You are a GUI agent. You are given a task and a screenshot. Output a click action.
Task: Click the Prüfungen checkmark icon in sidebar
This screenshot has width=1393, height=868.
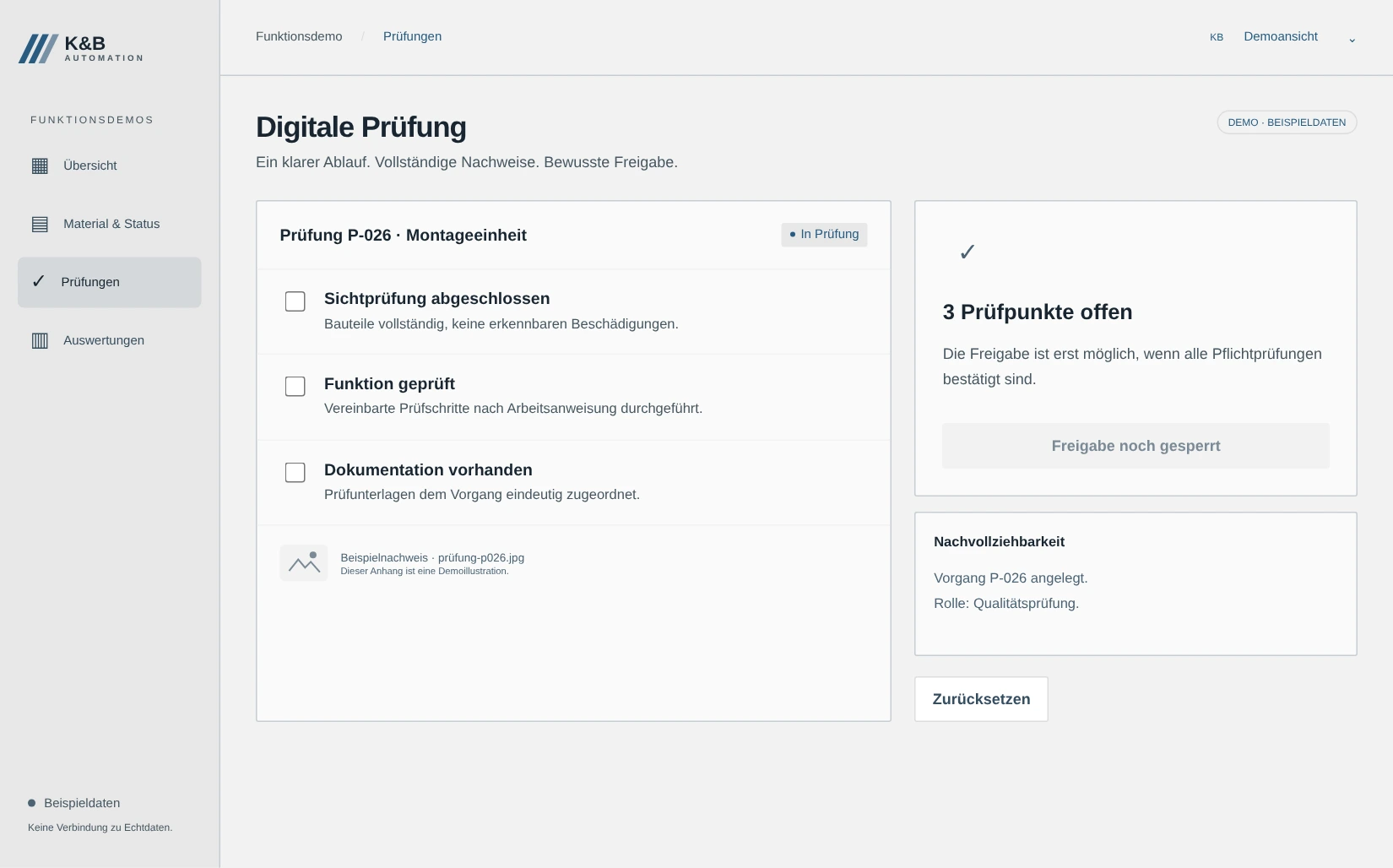point(38,281)
